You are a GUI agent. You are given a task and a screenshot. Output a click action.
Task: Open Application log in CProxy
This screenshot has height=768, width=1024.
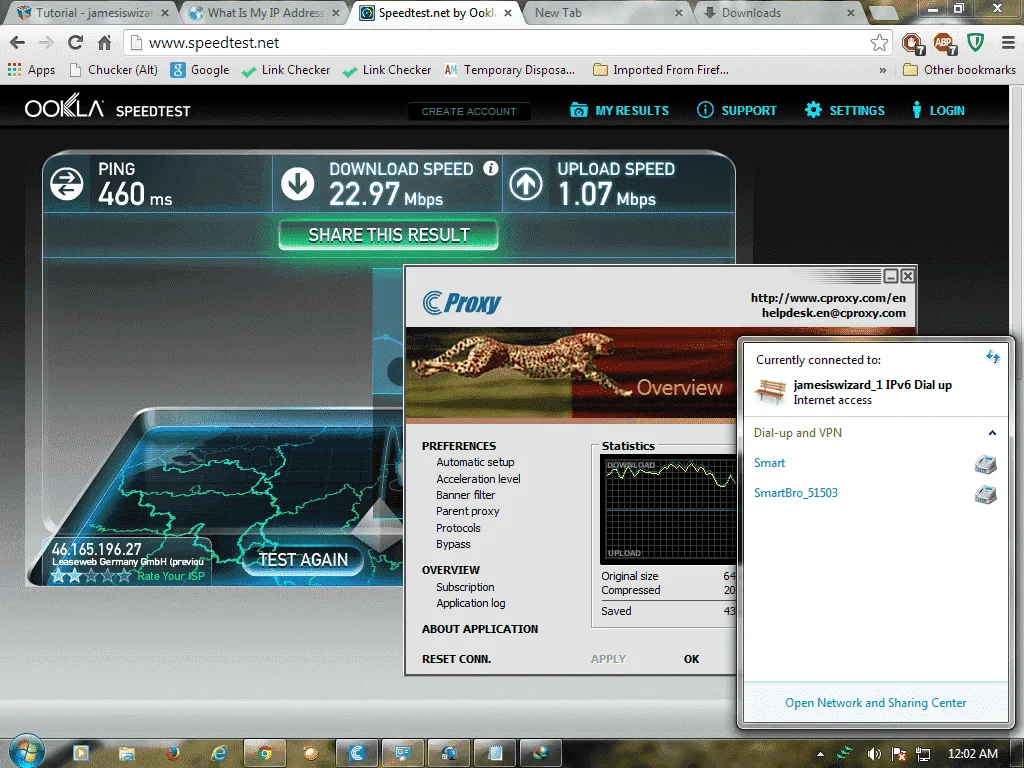coord(470,603)
